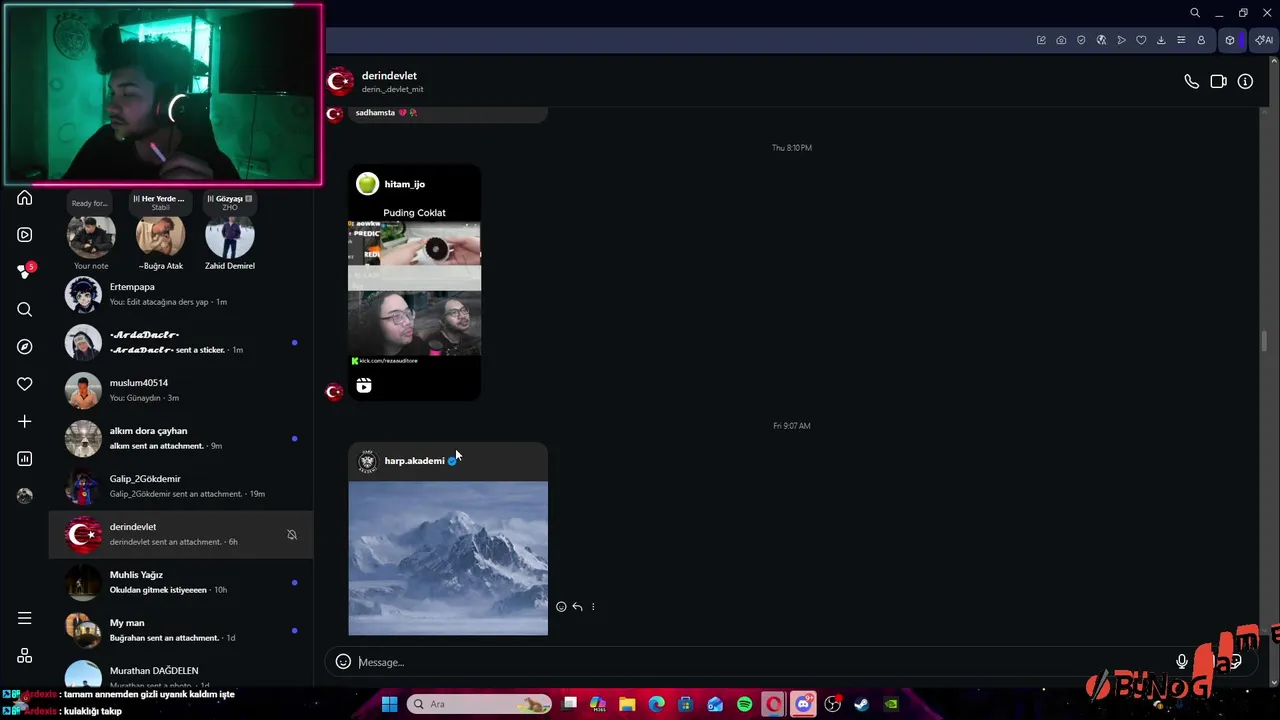Image resolution: width=1280 pixels, height=720 pixels.
Task: Open the Windows Start menu
Action: tap(389, 704)
